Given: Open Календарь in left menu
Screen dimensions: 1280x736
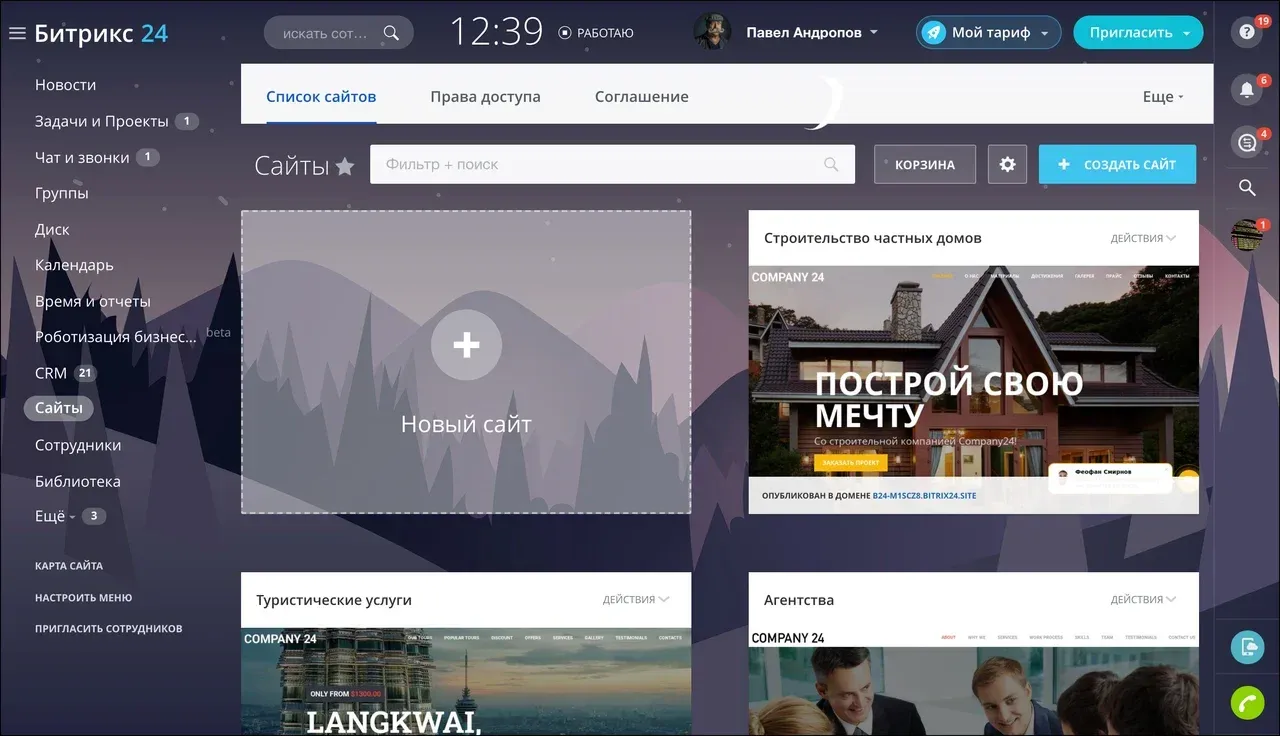Looking at the screenshot, I should (x=74, y=265).
